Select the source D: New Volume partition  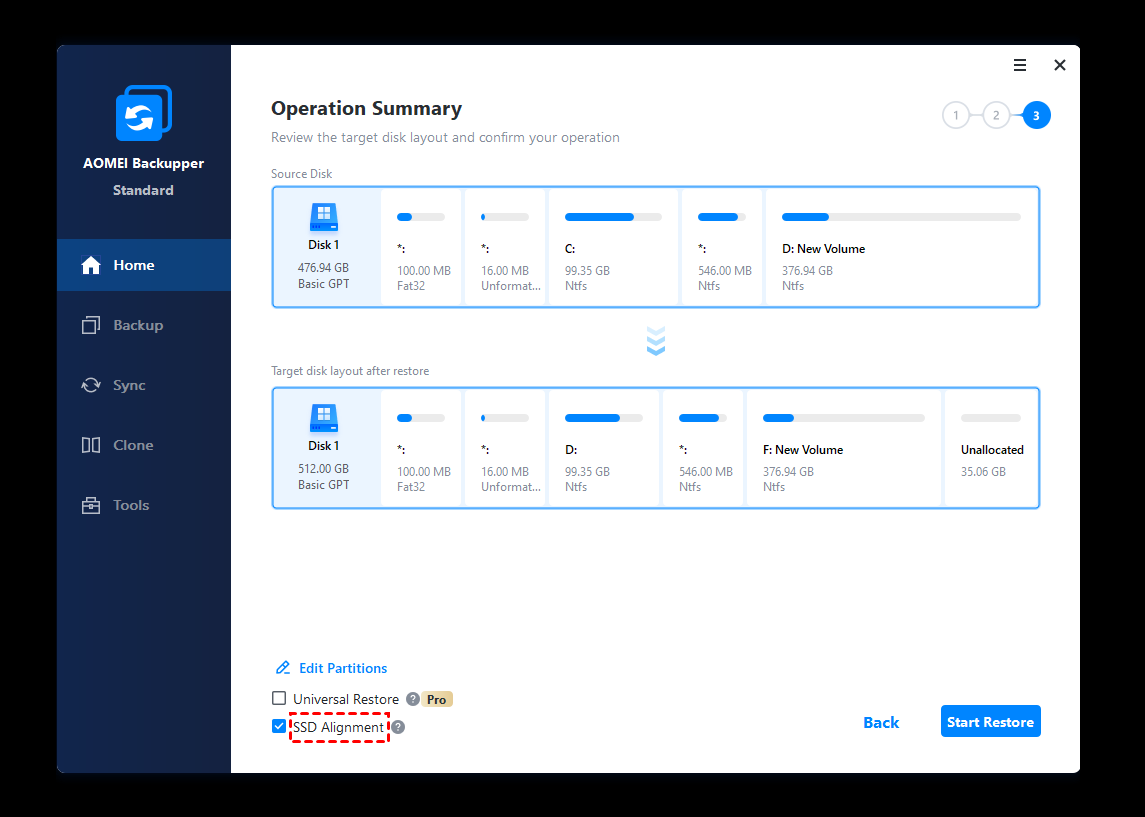click(900, 247)
